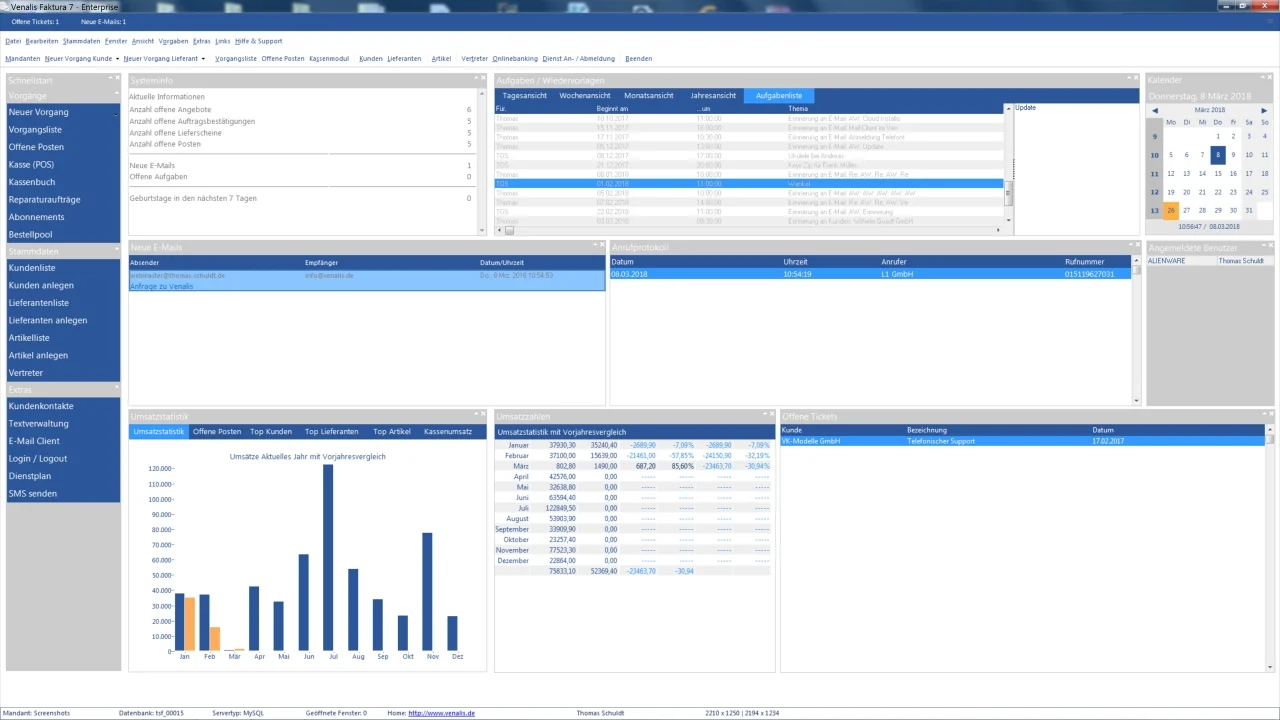Open the Stammdaten menu
The height and width of the screenshot is (720, 1280).
click(x=81, y=41)
